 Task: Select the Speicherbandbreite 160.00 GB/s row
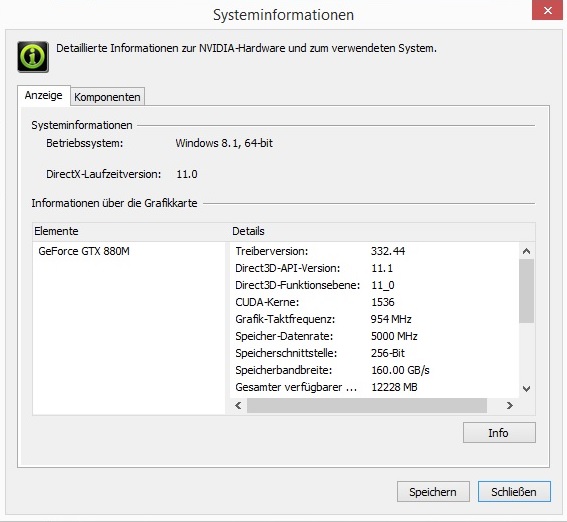tap(374, 370)
